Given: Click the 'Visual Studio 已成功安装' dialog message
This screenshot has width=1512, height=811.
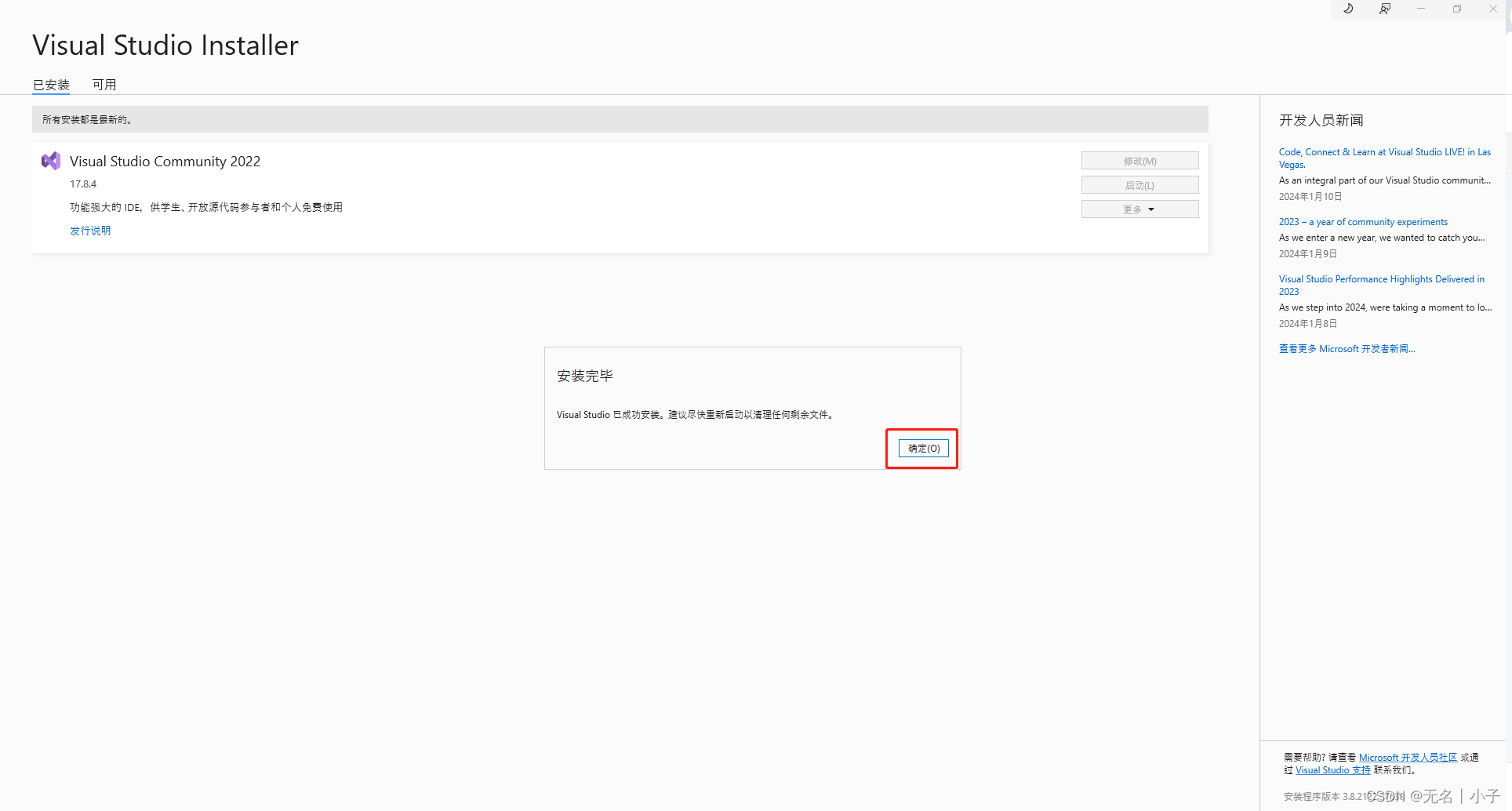Looking at the screenshot, I should click(696, 415).
